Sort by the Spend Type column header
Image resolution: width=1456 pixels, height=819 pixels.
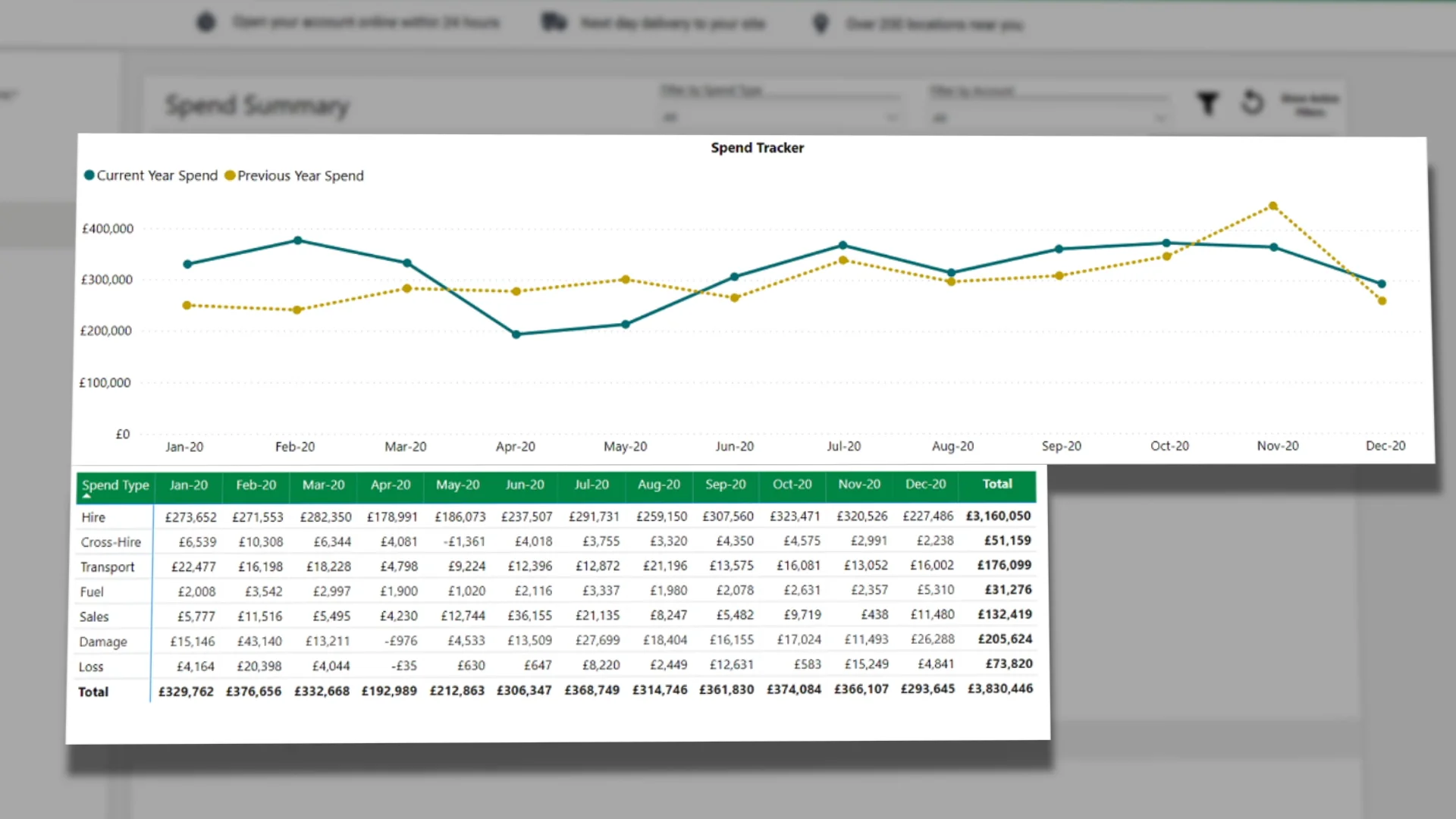[x=115, y=485]
